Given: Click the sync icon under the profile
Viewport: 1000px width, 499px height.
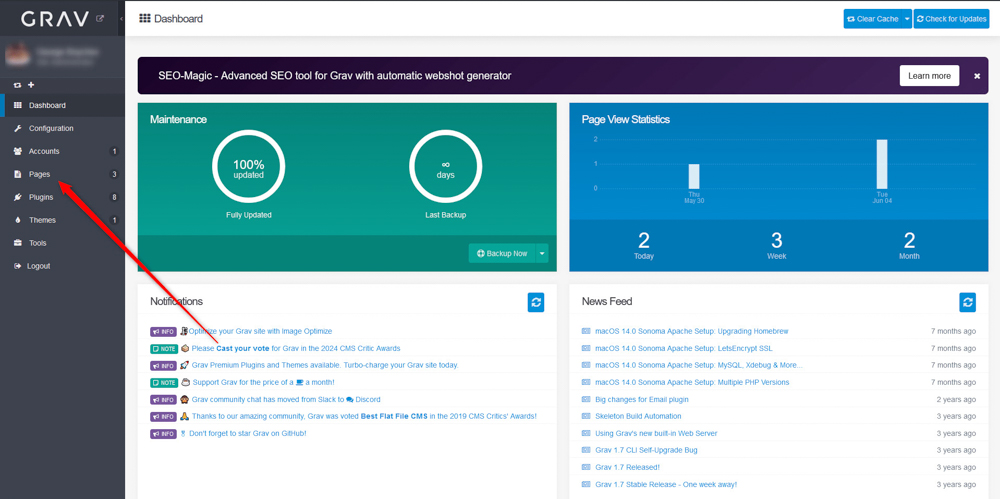Looking at the screenshot, I should (x=18, y=85).
